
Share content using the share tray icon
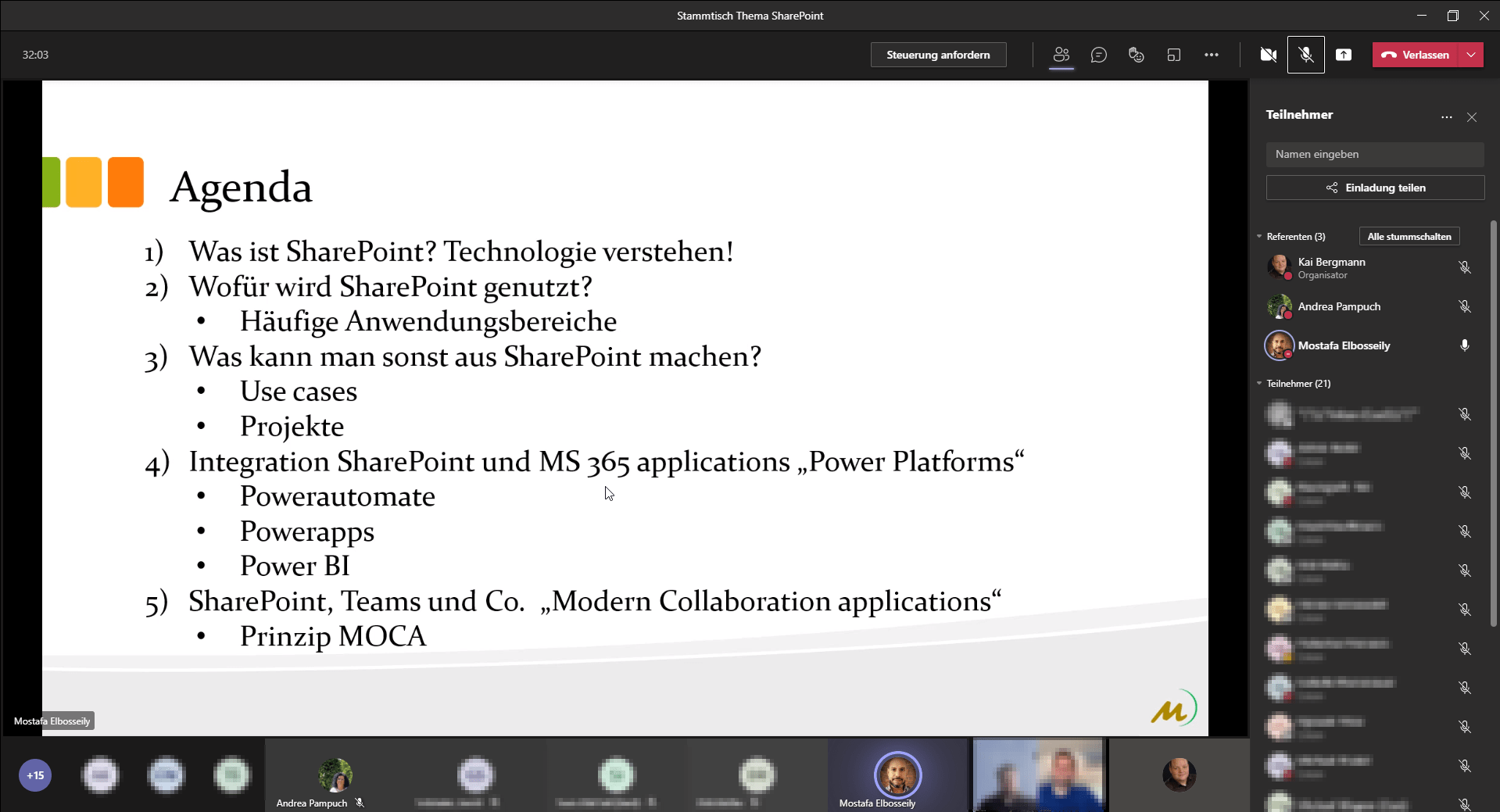click(1343, 55)
